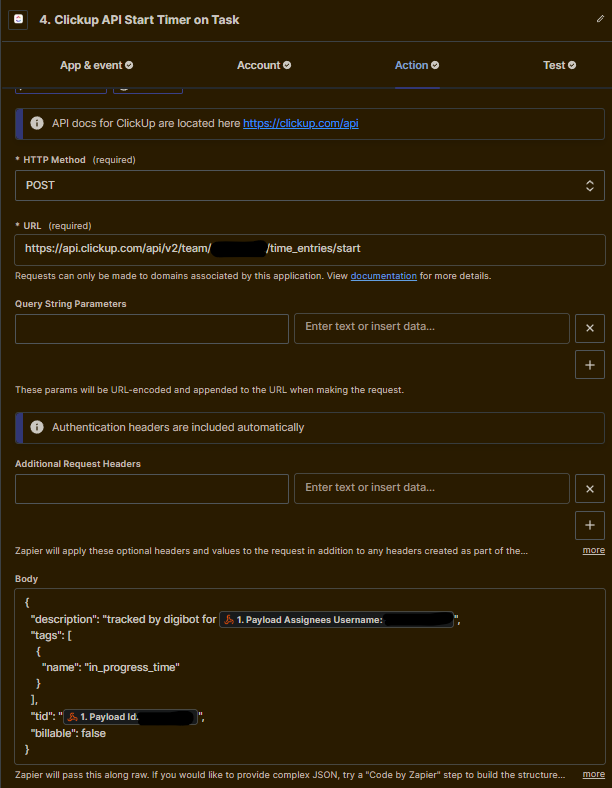612x788 pixels.
Task: Expand 'more' for Body help text
Action: tap(593, 774)
